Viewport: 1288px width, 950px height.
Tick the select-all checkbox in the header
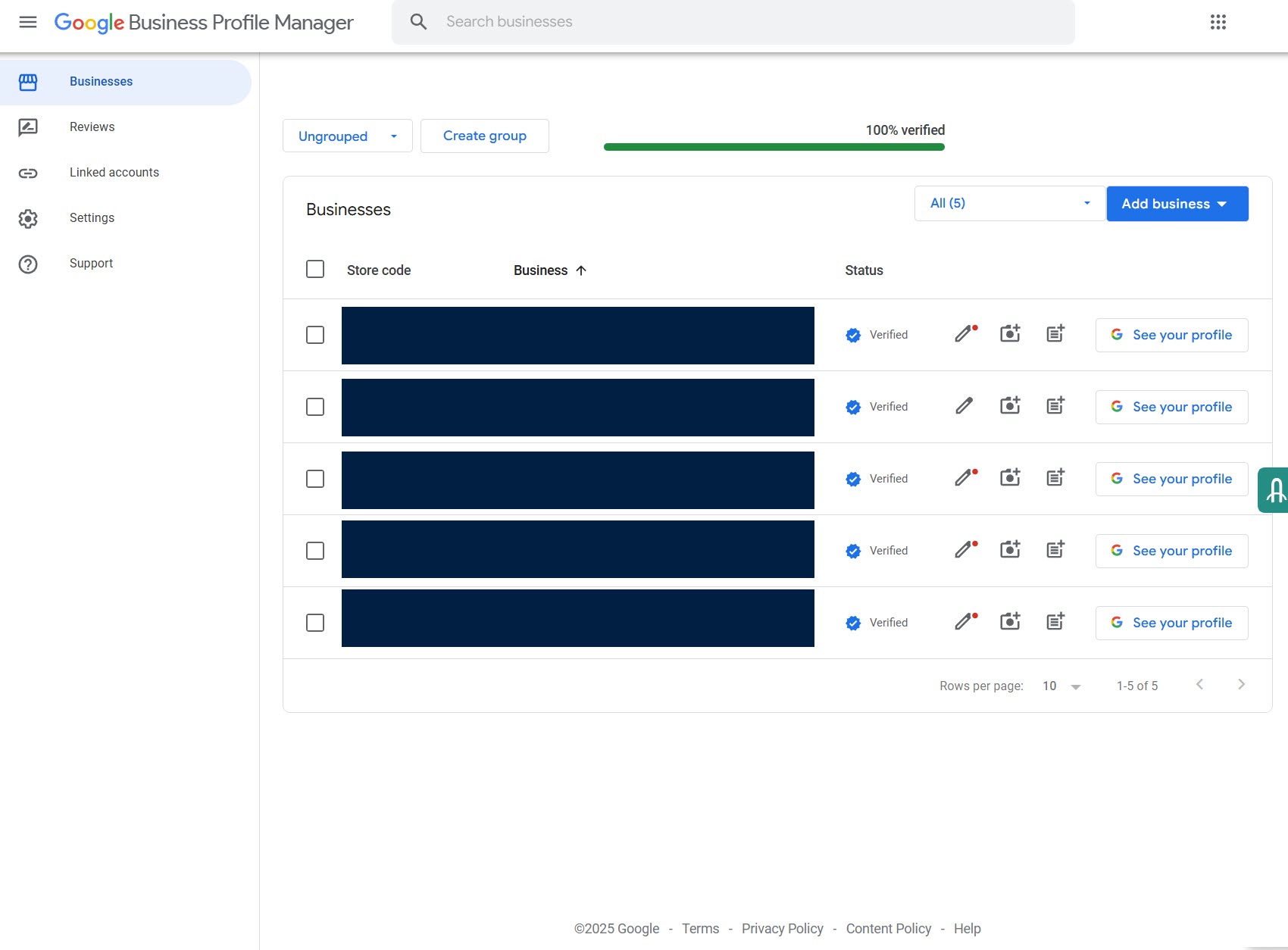click(x=315, y=270)
